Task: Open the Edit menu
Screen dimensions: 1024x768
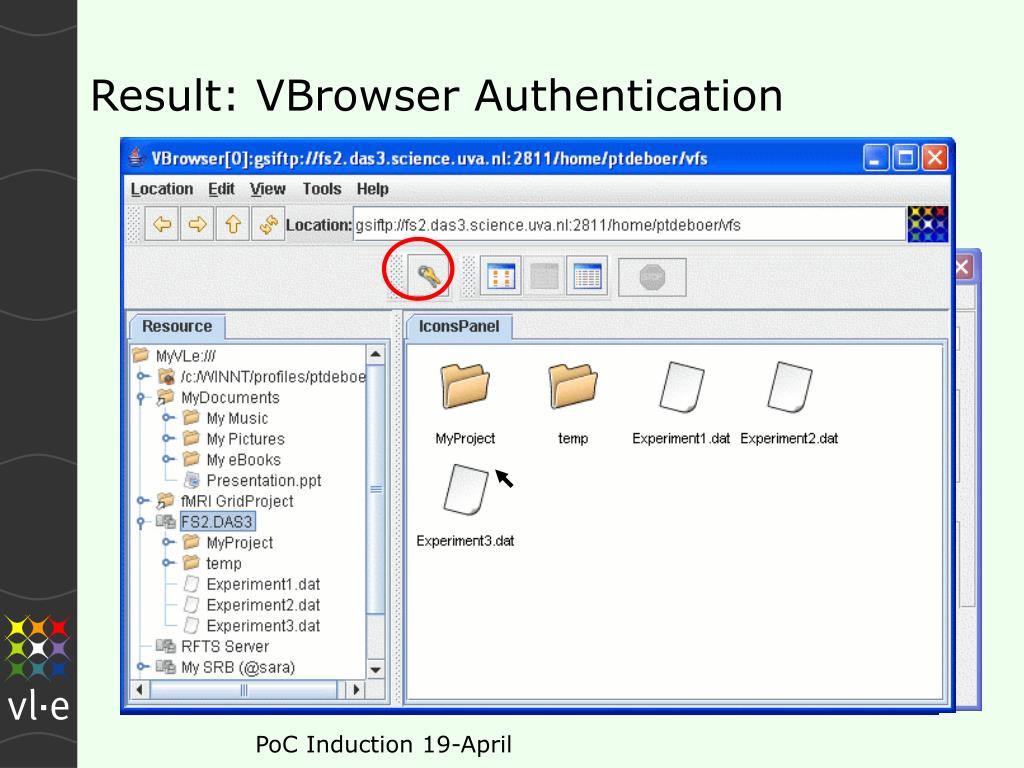Action: (221, 189)
